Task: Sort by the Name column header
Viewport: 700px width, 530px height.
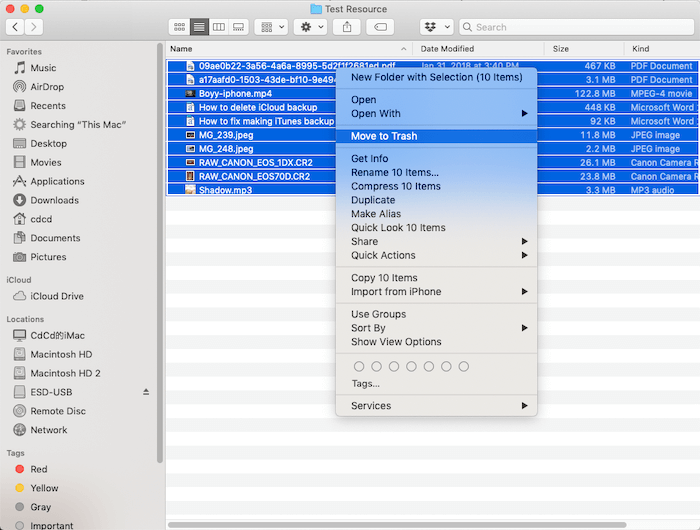Action: click(x=289, y=49)
